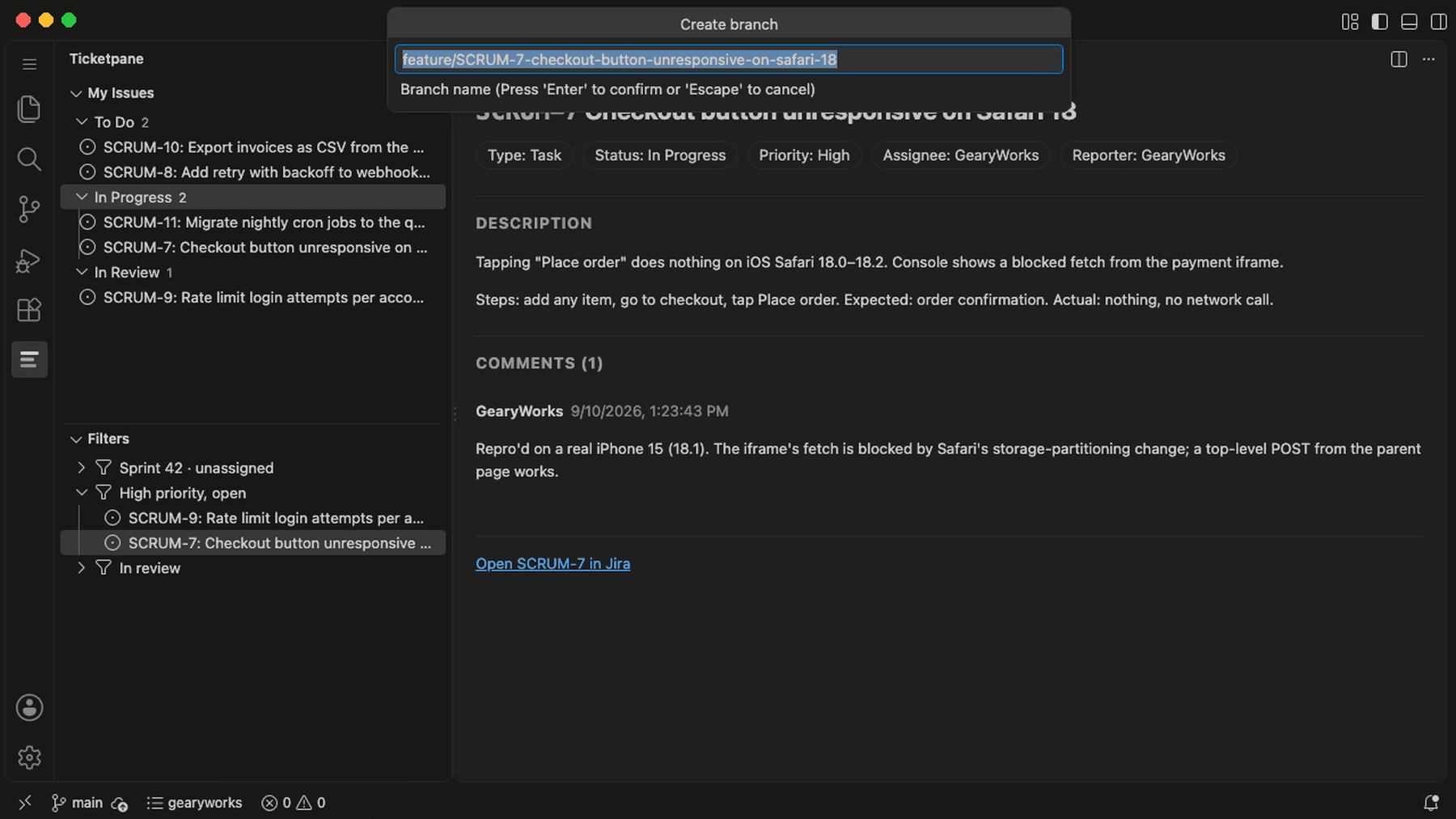Collapse the In Progress group
The image size is (1456, 819).
coord(82,197)
